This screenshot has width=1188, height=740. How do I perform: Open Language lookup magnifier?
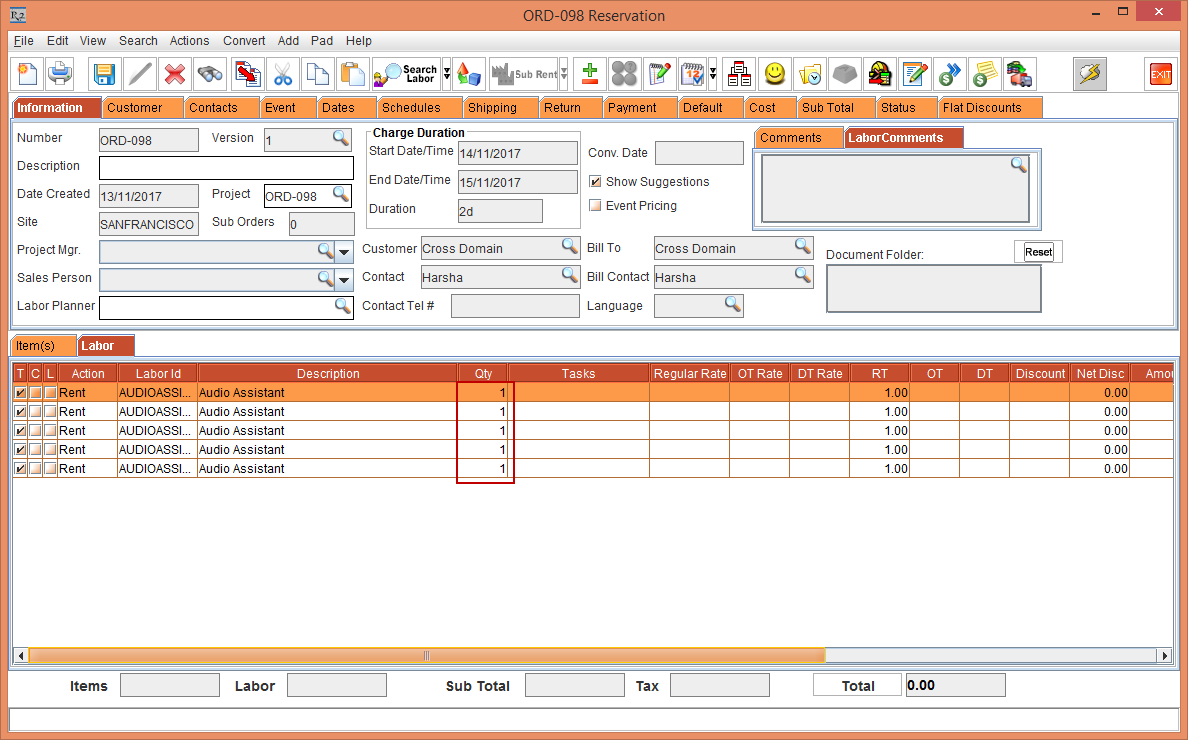tap(733, 304)
